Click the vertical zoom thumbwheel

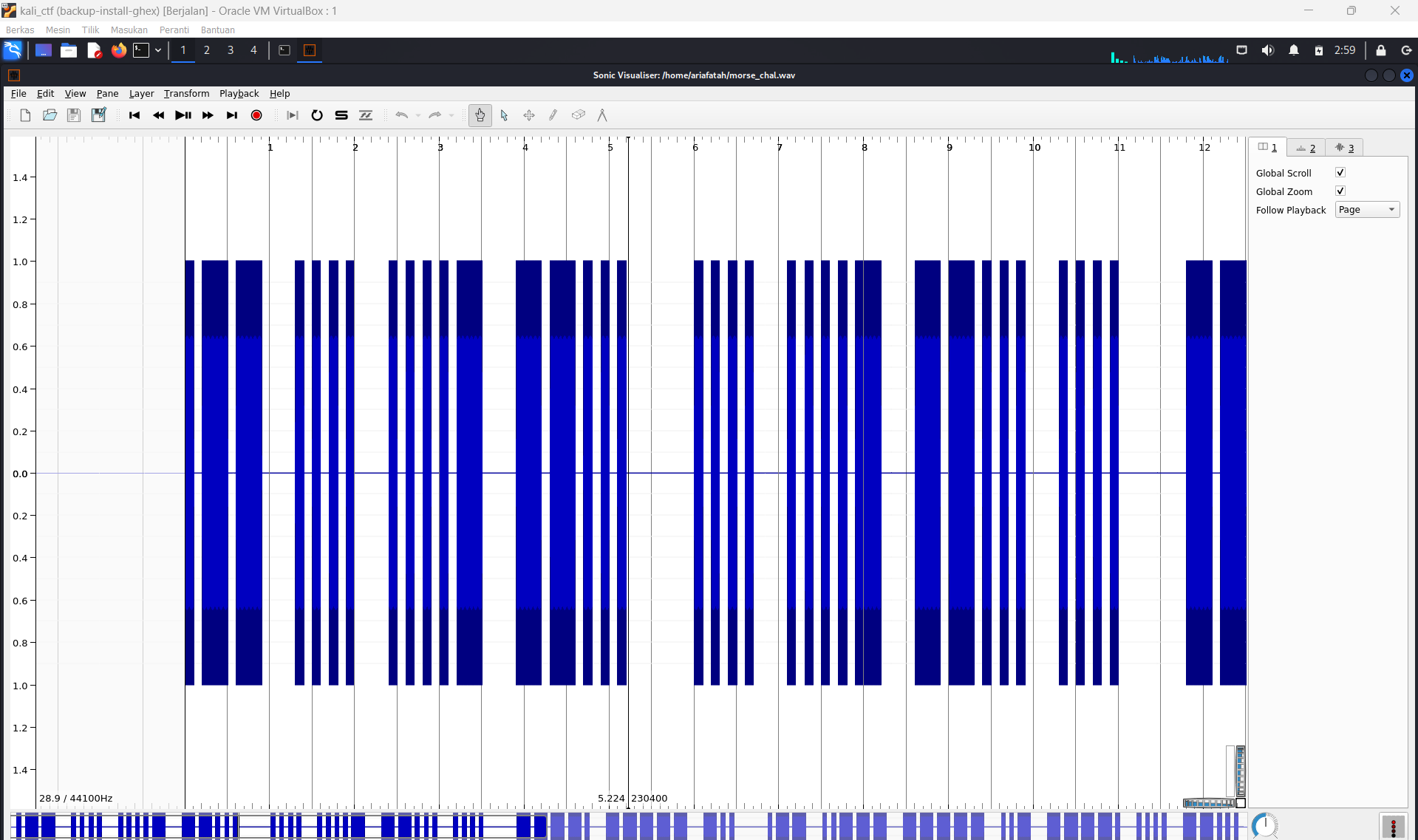click(x=1241, y=771)
